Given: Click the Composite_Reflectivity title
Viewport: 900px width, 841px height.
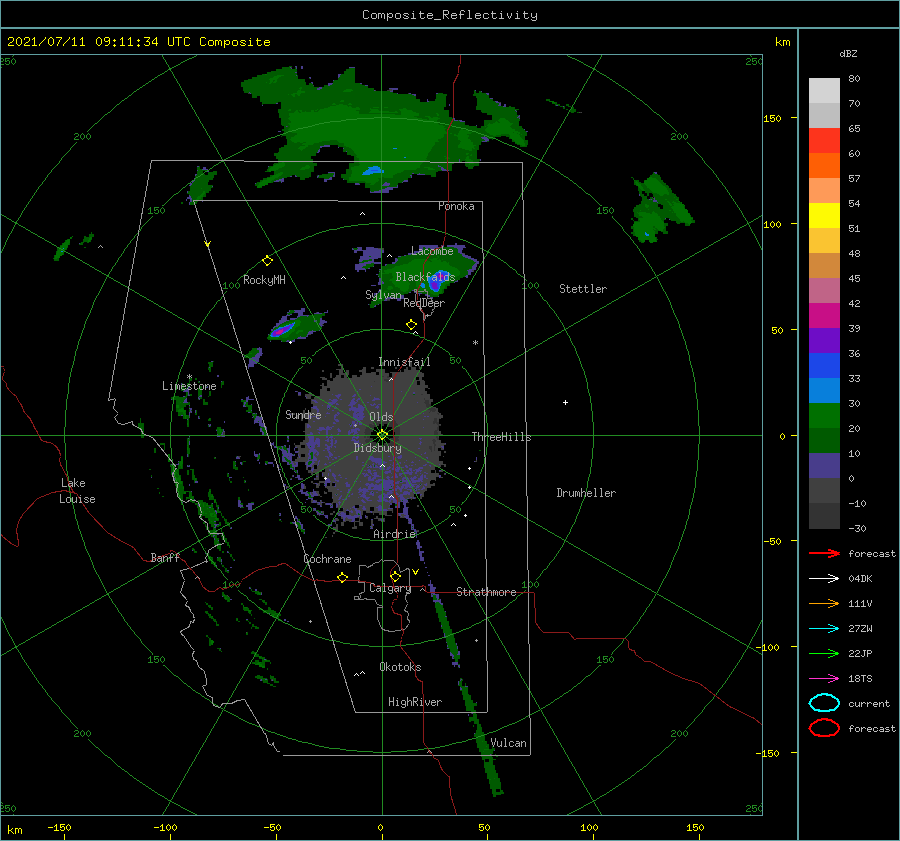Looking at the screenshot, I should tap(449, 15).
